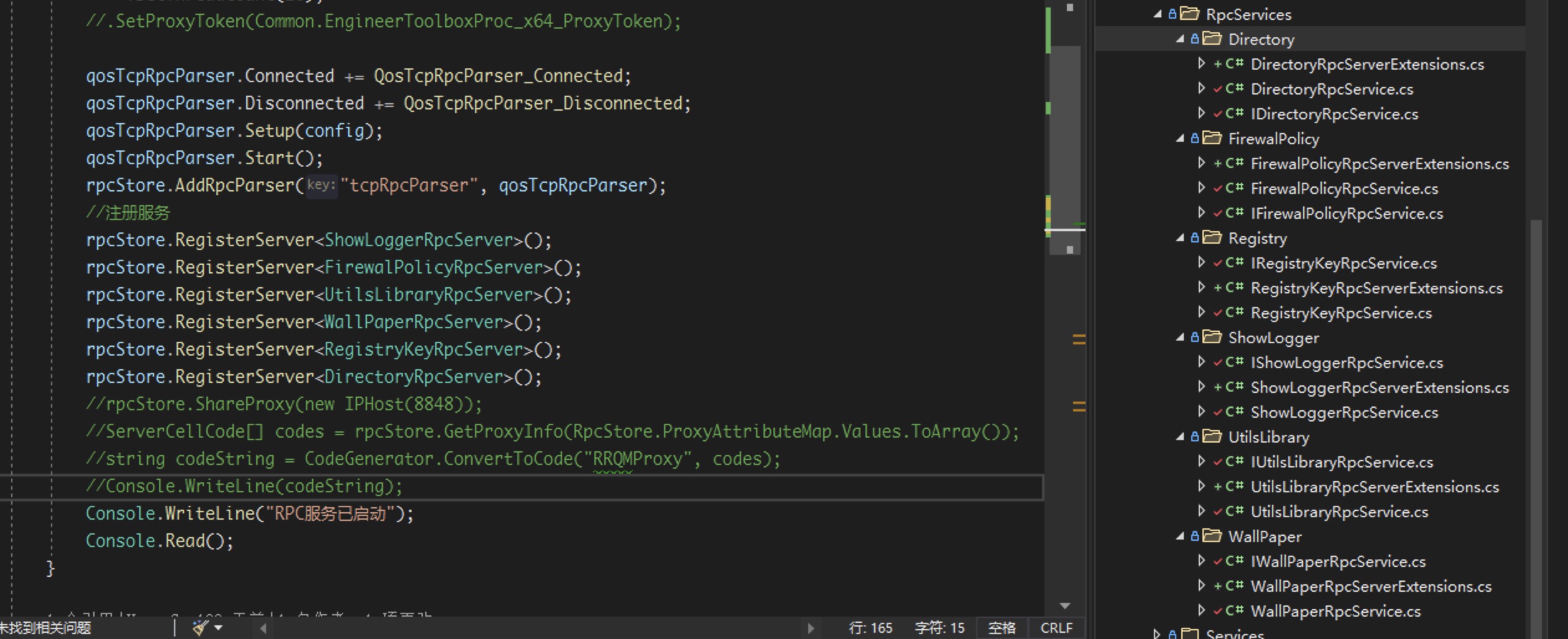The image size is (1568, 639).
Task: Click C# icon of IWallPaperRpcService.cs
Action: click(x=1234, y=561)
